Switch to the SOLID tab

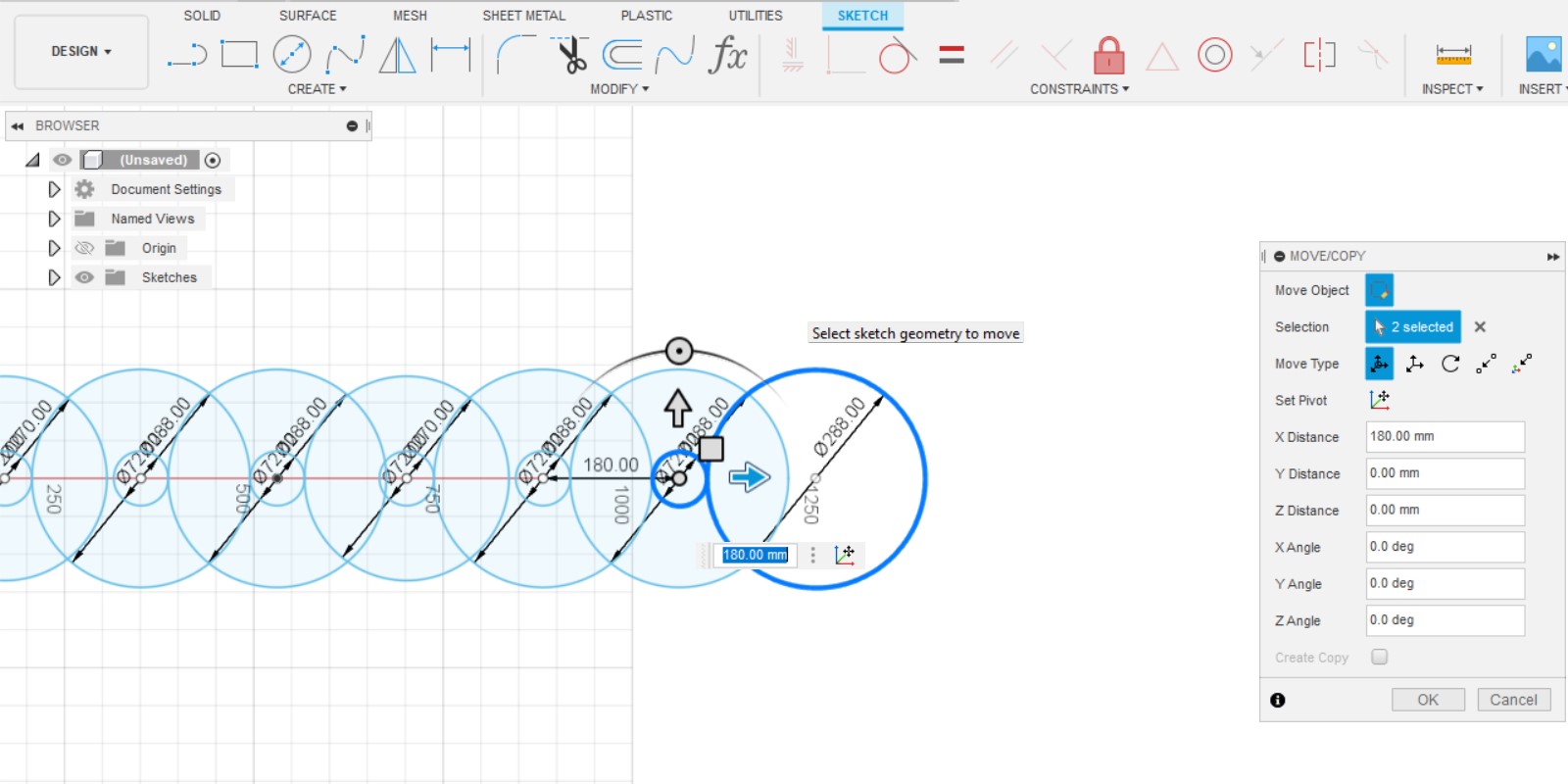point(202,16)
